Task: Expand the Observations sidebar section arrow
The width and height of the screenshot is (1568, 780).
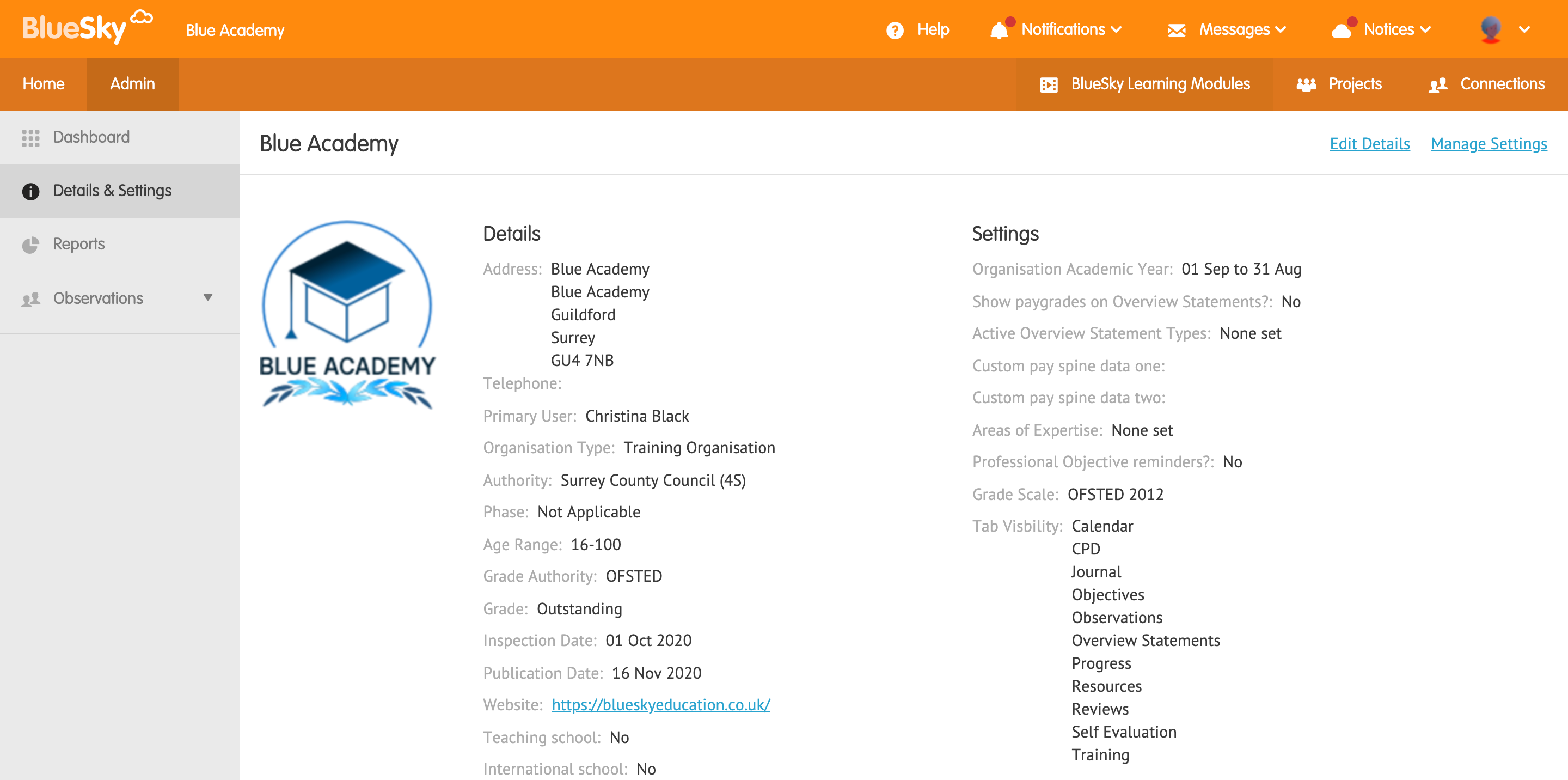Action: 208,298
